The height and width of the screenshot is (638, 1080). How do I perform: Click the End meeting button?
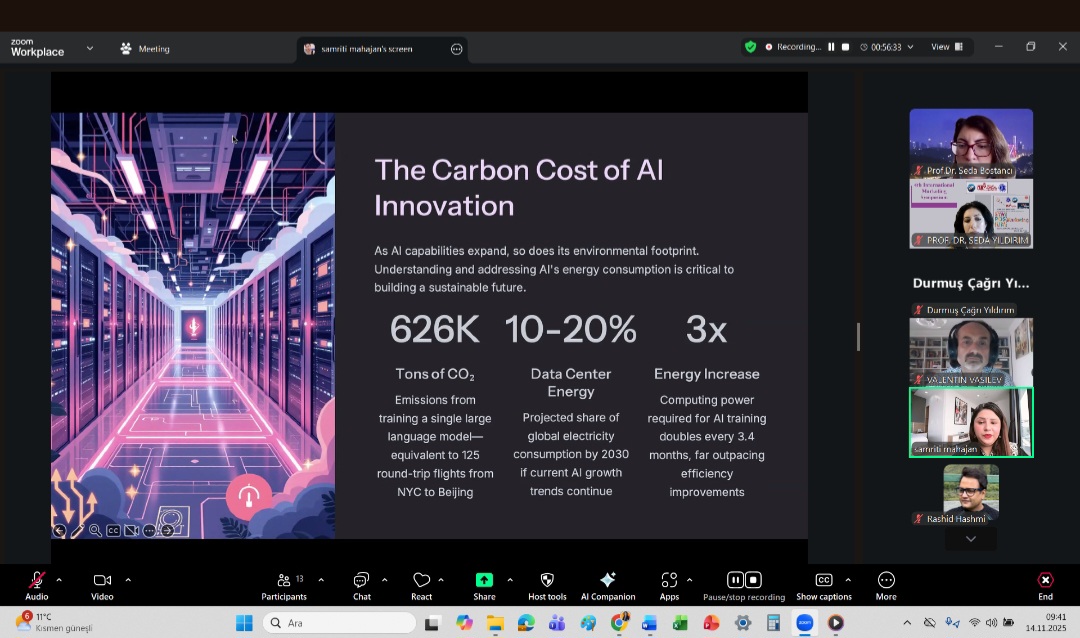pyautogui.click(x=1045, y=581)
